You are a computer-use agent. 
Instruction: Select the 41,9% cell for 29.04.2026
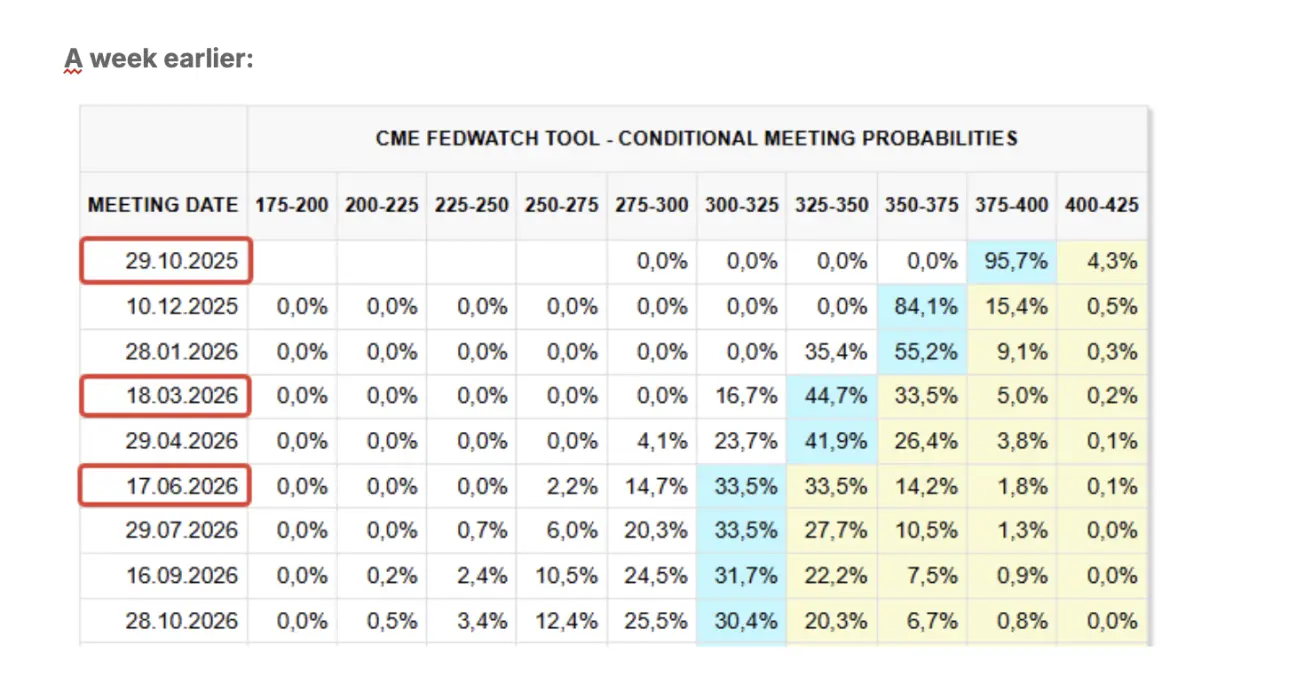(832, 441)
